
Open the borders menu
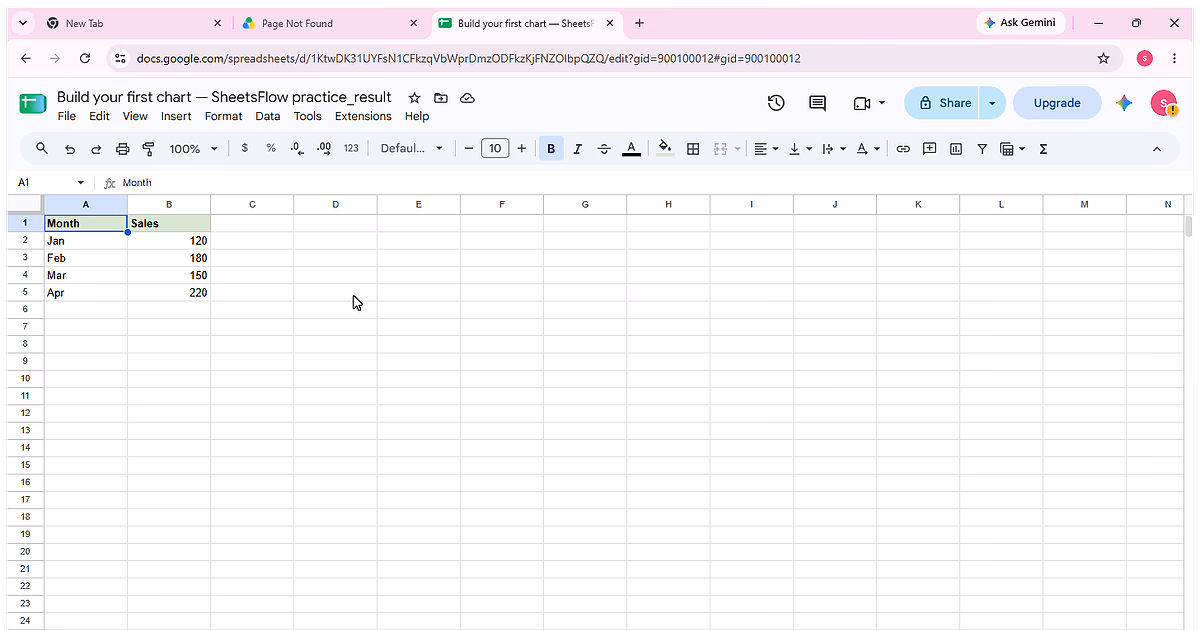point(693,148)
